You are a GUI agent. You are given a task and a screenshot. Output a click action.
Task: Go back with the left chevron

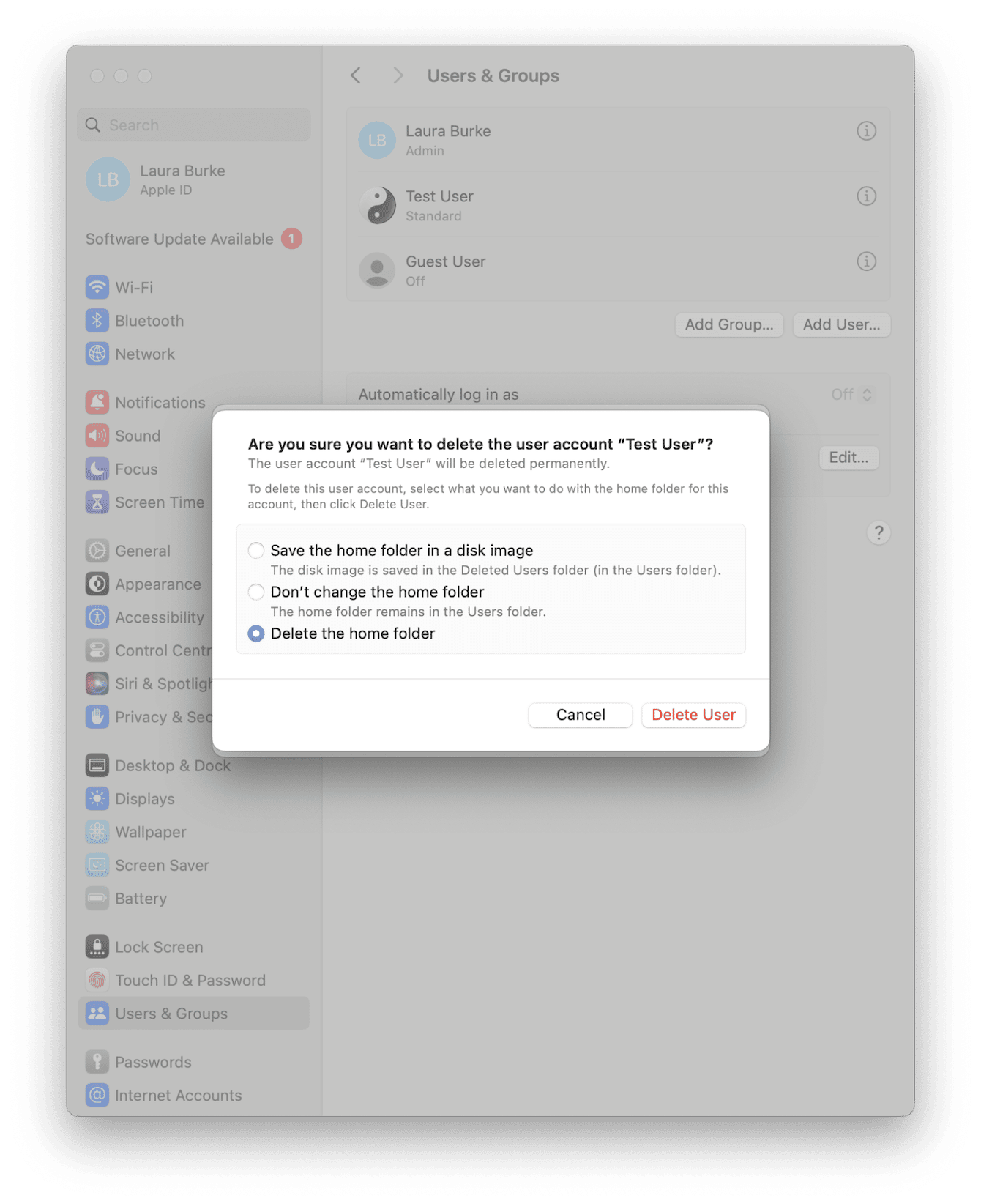click(x=356, y=75)
